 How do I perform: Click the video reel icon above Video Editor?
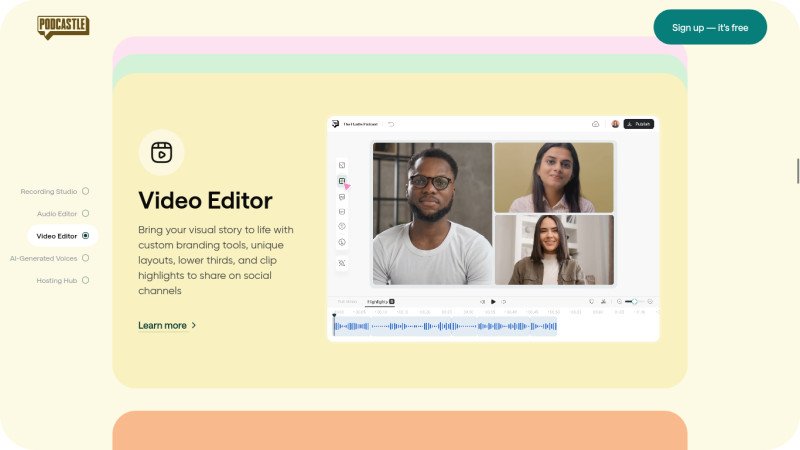[x=161, y=152]
